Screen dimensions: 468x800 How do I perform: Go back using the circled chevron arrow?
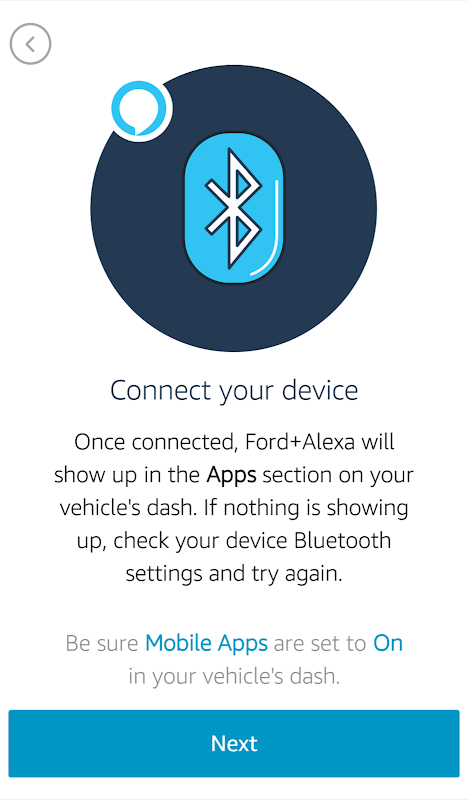(31, 44)
